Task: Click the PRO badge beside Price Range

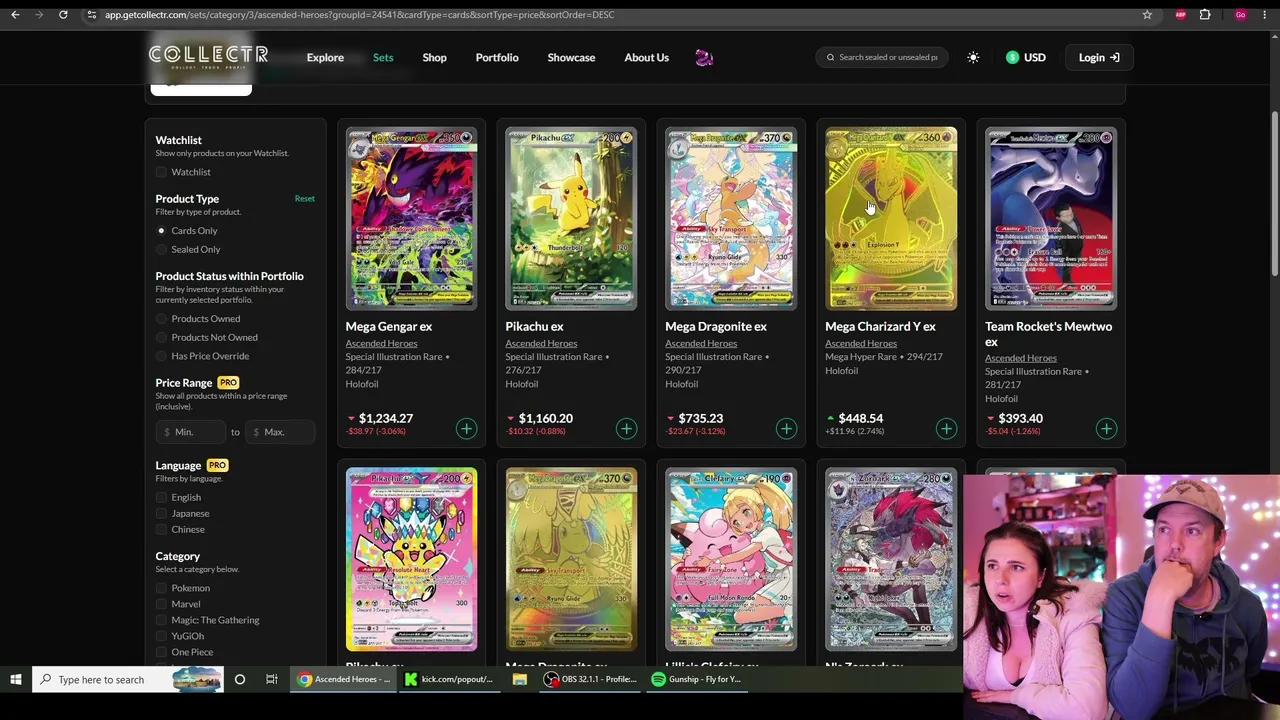Action: pyautogui.click(x=228, y=383)
